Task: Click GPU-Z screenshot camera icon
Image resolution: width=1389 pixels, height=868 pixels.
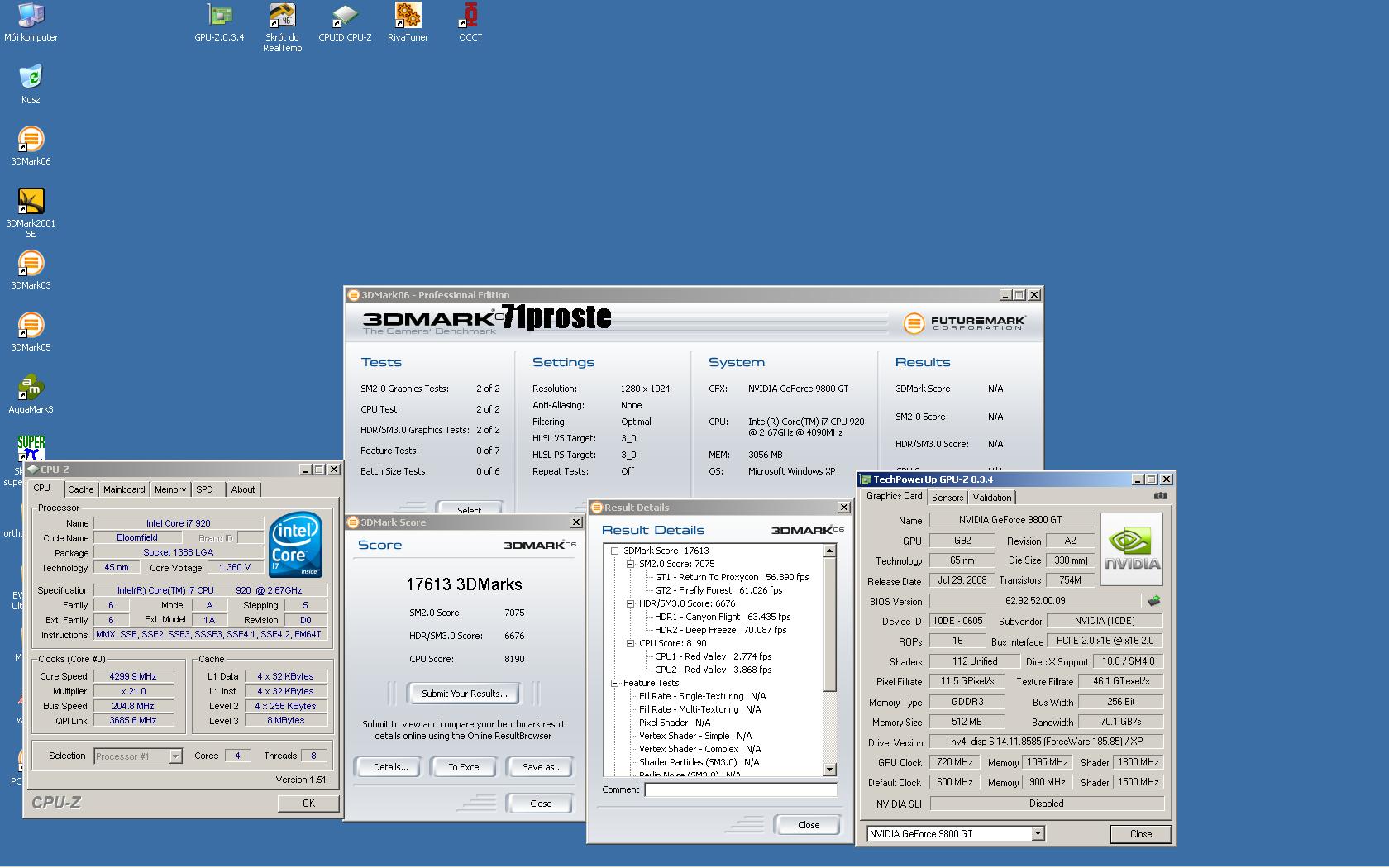Action: 1161,496
